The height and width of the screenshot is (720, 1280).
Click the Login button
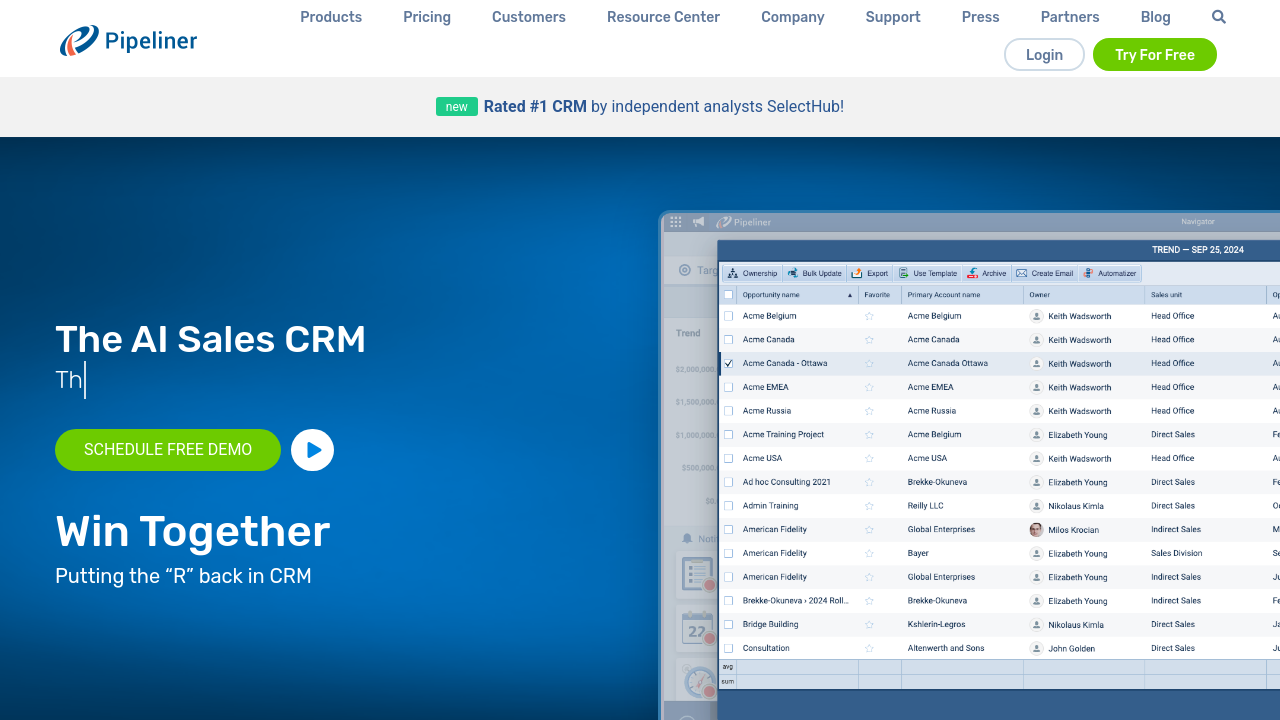coord(1044,55)
